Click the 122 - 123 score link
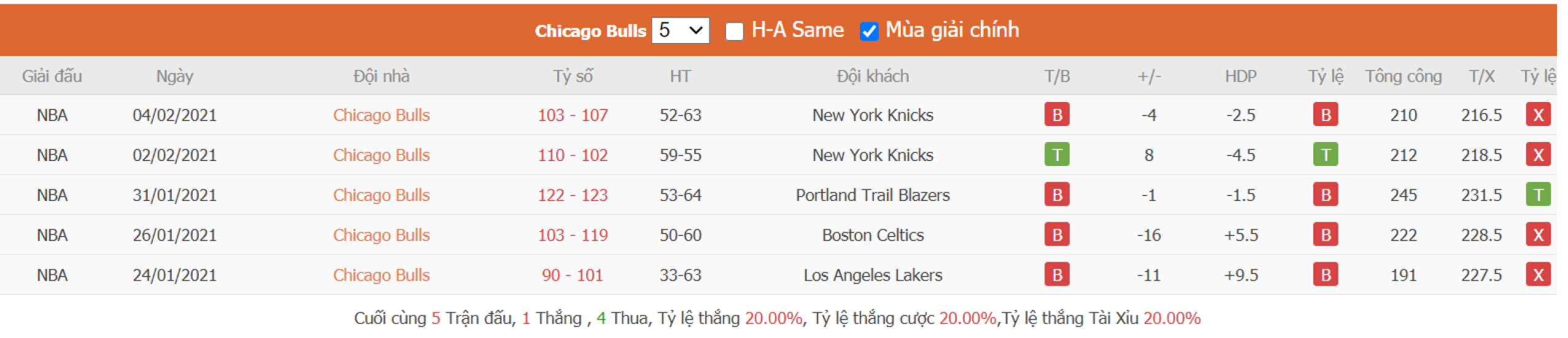This screenshot has width=1568, height=338. 573,195
